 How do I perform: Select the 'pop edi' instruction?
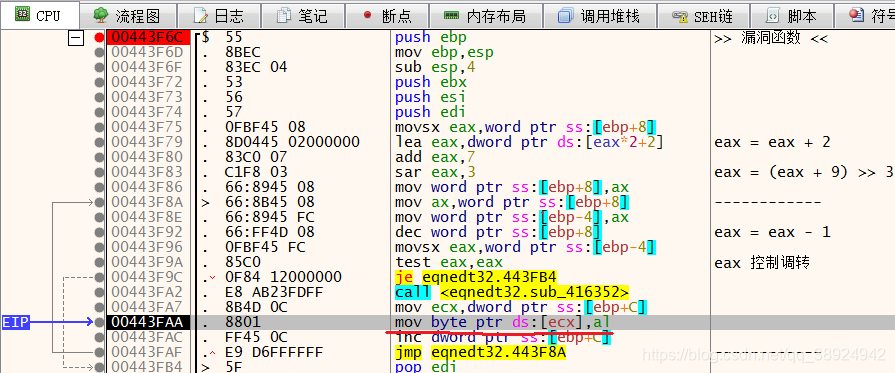click(x=426, y=367)
